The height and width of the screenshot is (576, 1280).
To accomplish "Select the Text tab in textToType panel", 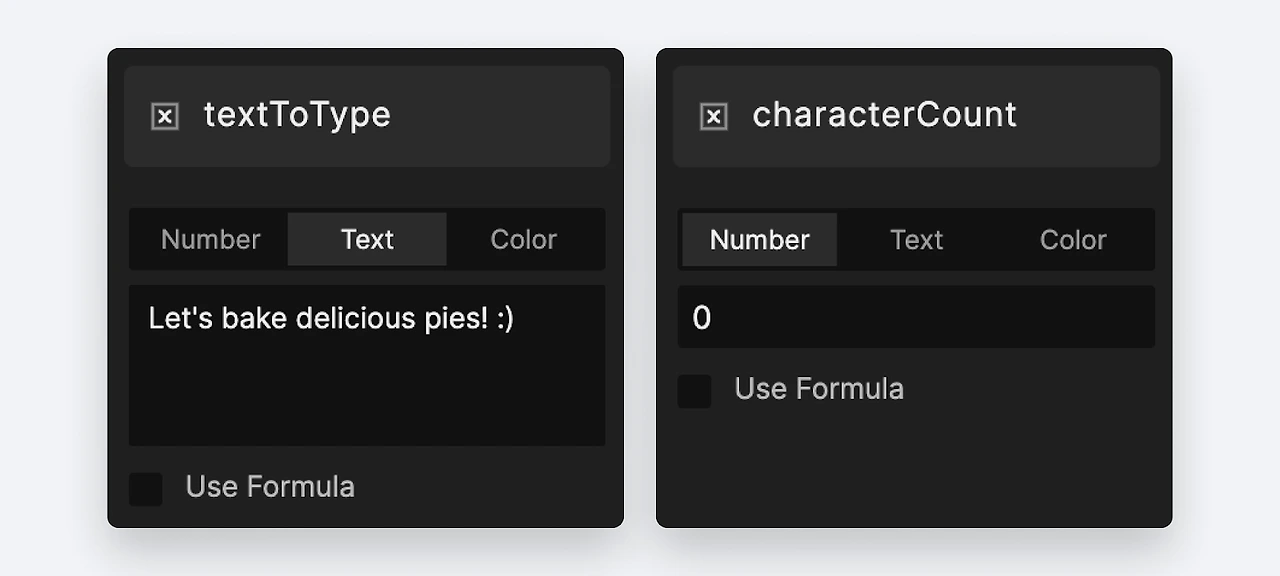I will pos(367,240).
